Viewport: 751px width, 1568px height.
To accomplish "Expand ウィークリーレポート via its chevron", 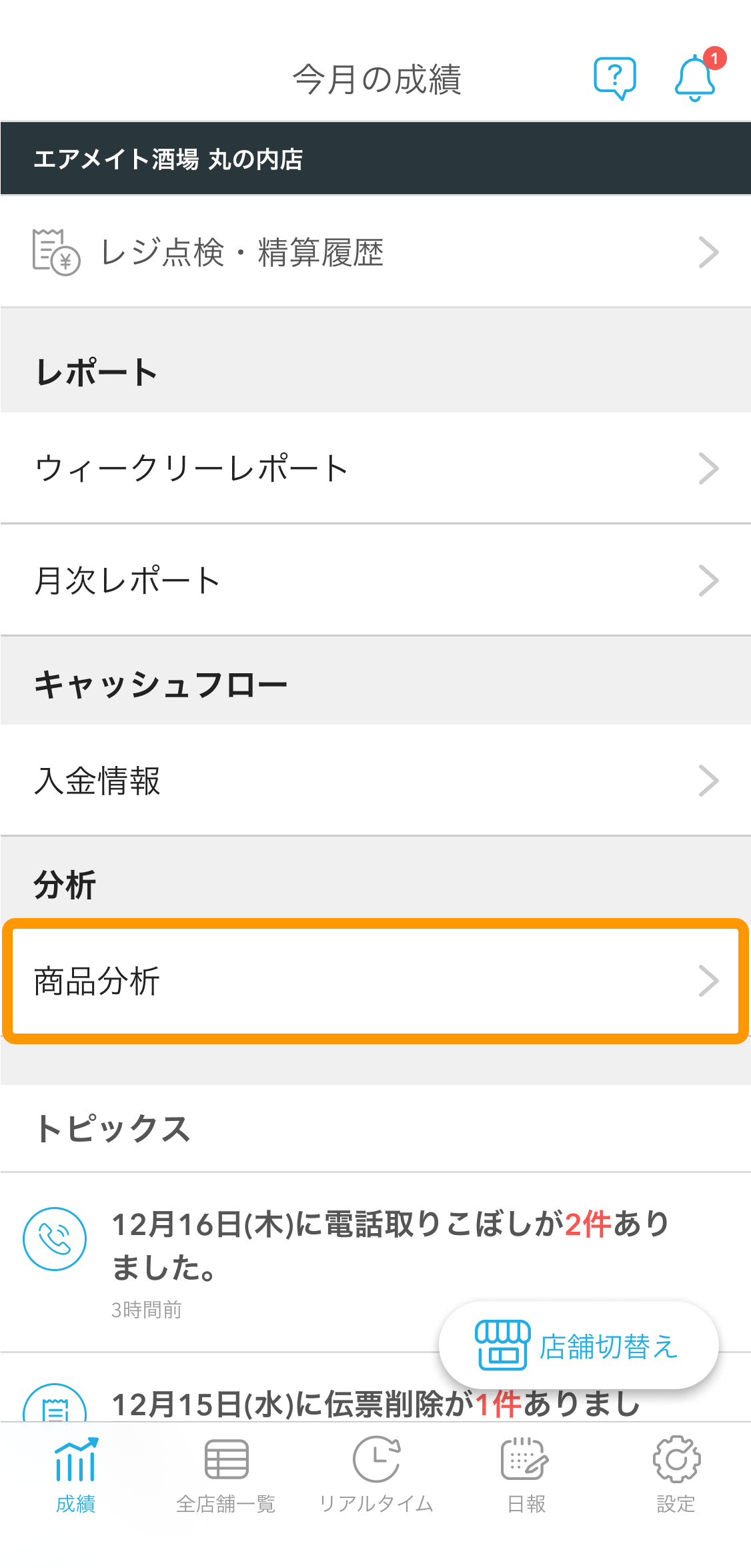I will [709, 469].
